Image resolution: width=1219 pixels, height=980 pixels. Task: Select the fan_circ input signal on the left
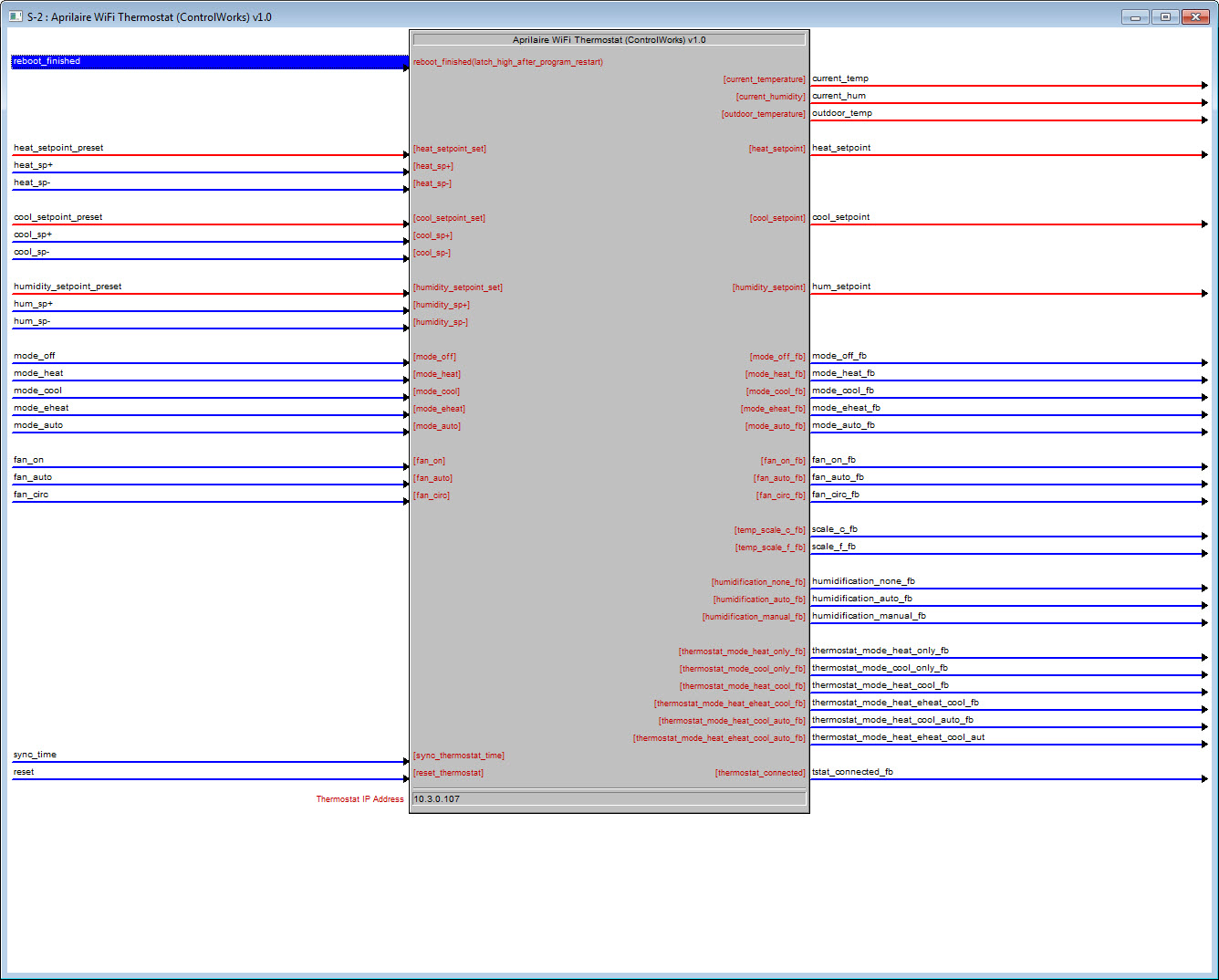tap(31, 495)
